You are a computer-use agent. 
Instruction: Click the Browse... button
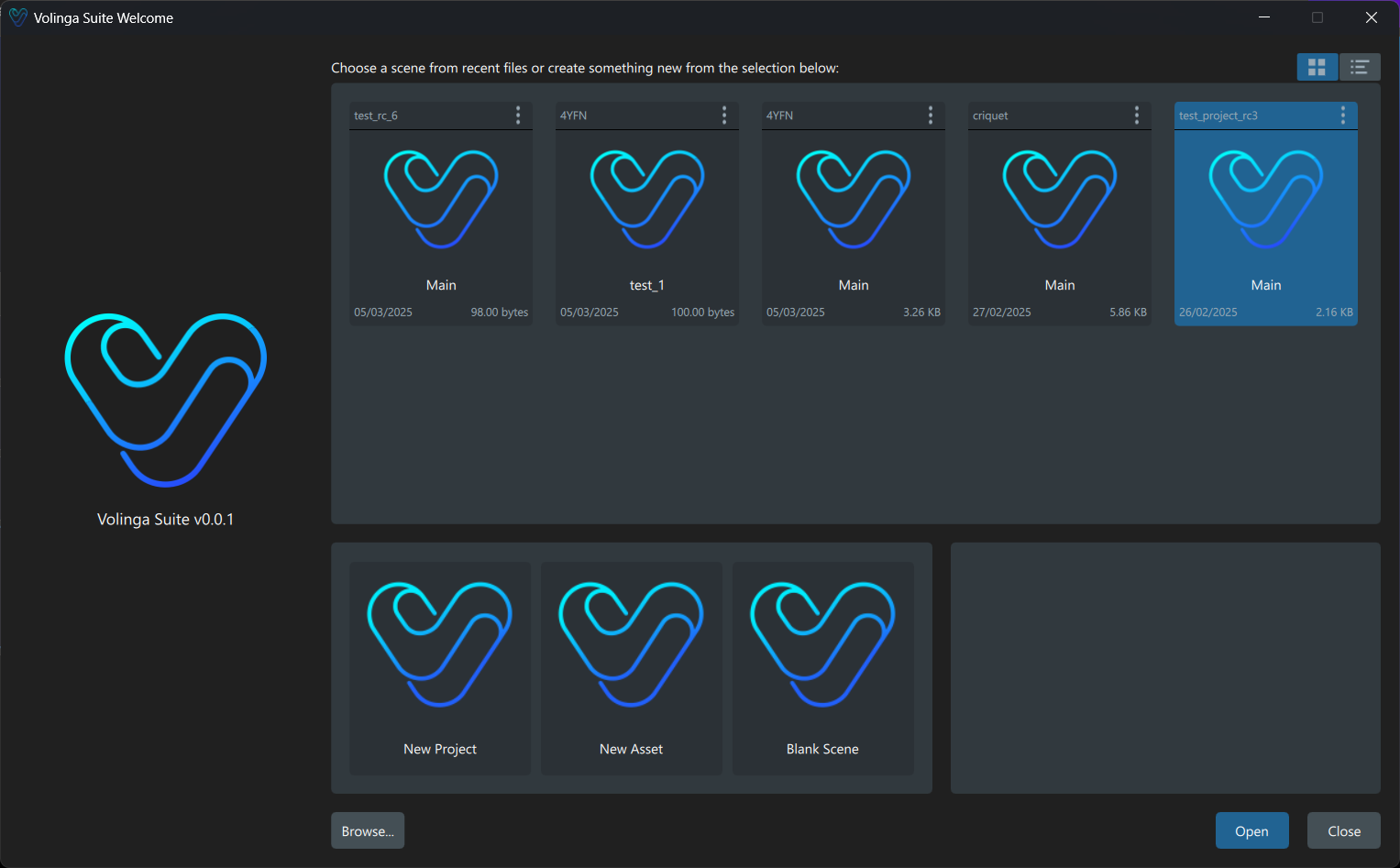tap(368, 830)
